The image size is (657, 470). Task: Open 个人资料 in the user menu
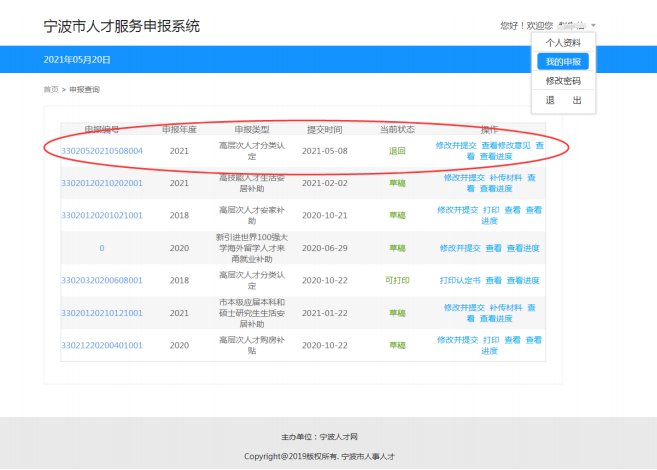pos(563,43)
